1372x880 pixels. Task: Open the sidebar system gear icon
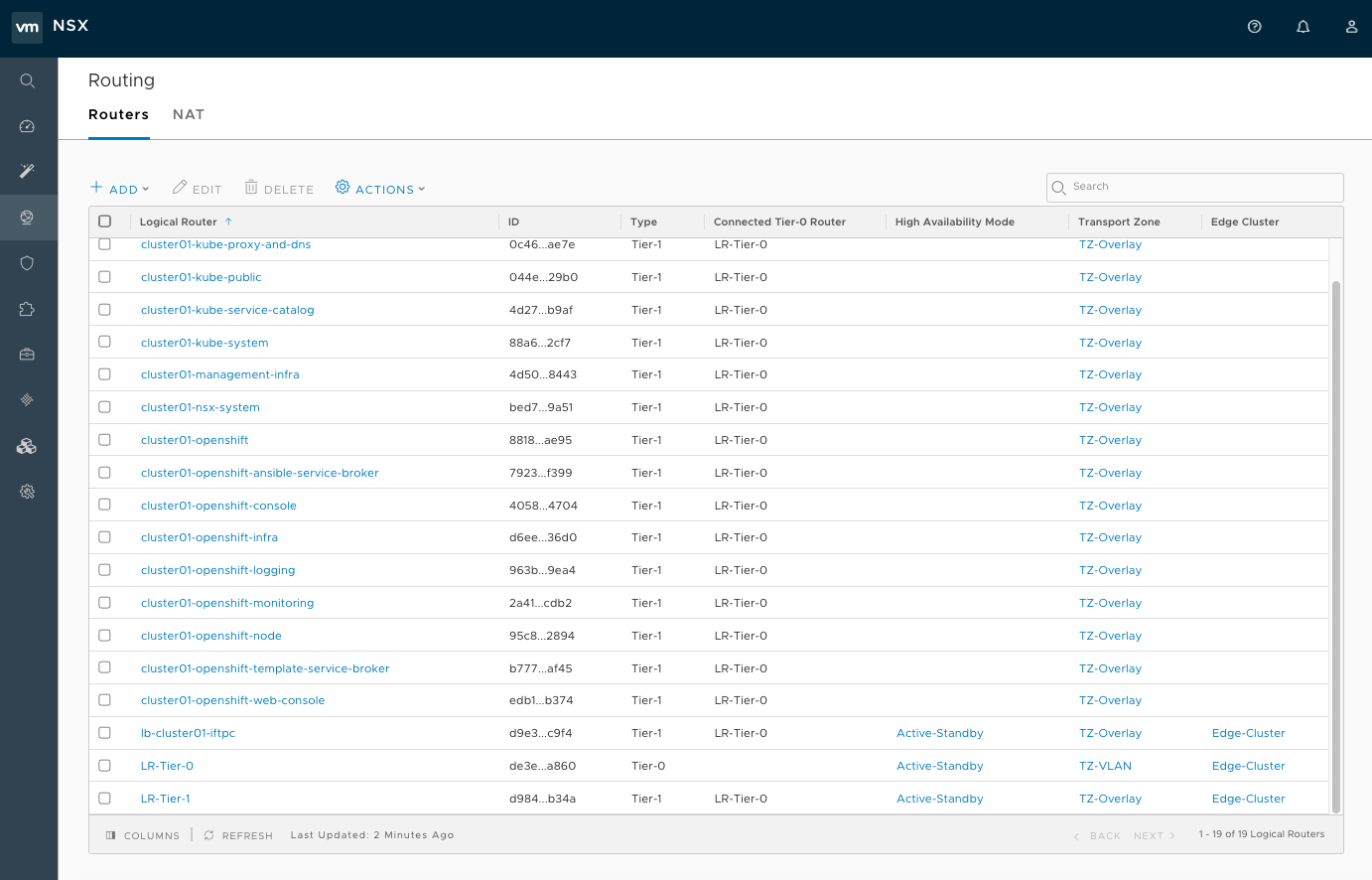tap(28, 491)
